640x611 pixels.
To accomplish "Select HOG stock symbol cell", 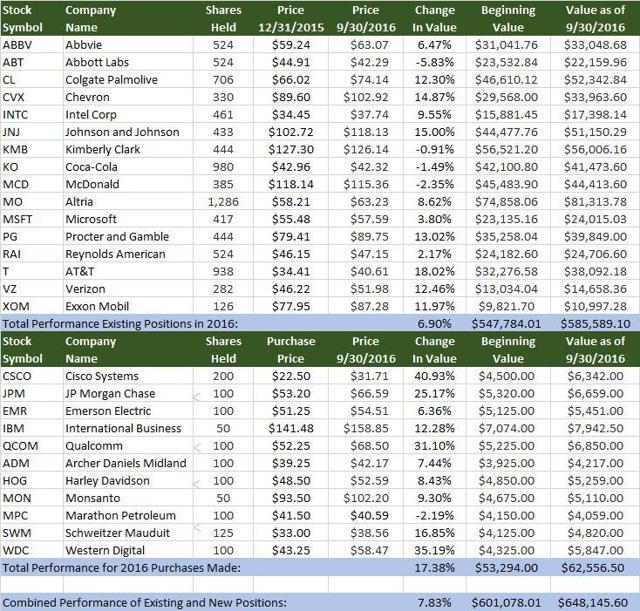I will click(32, 480).
